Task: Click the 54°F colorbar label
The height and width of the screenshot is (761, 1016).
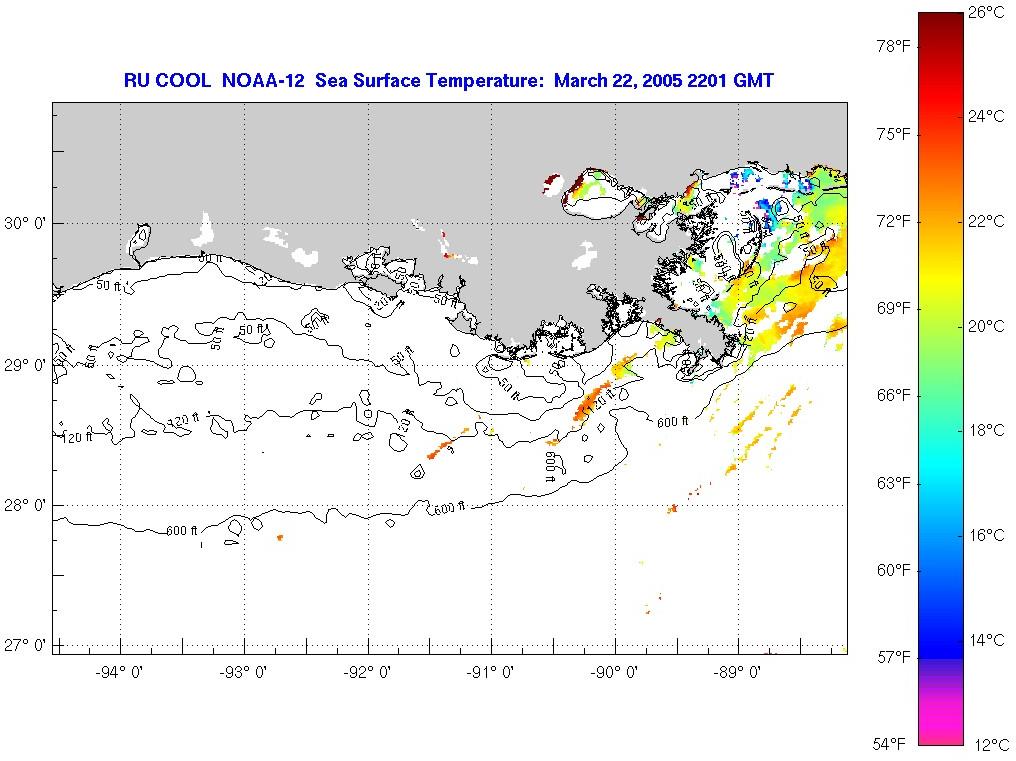Action: click(x=888, y=743)
